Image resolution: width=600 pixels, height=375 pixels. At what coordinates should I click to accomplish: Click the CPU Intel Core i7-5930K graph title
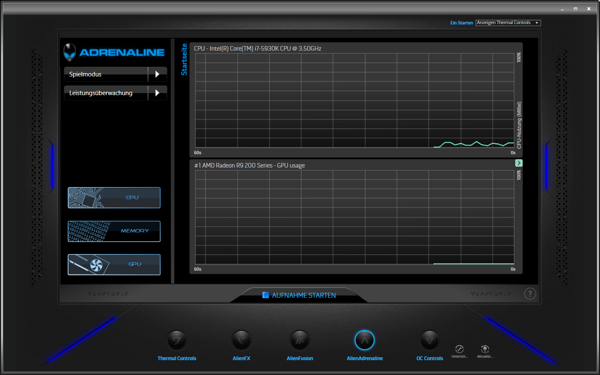257,49
